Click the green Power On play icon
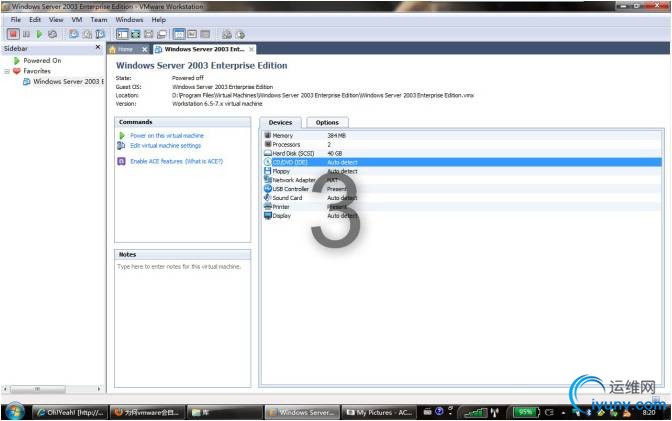The image size is (672, 421). point(39,34)
